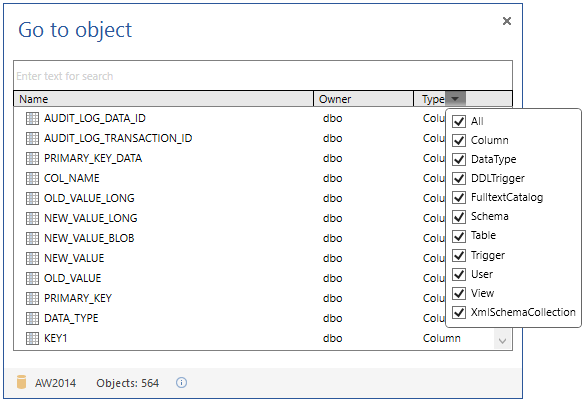Click the info icon next to Objects count
This screenshot has height=403, width=585.
point(181,382)
